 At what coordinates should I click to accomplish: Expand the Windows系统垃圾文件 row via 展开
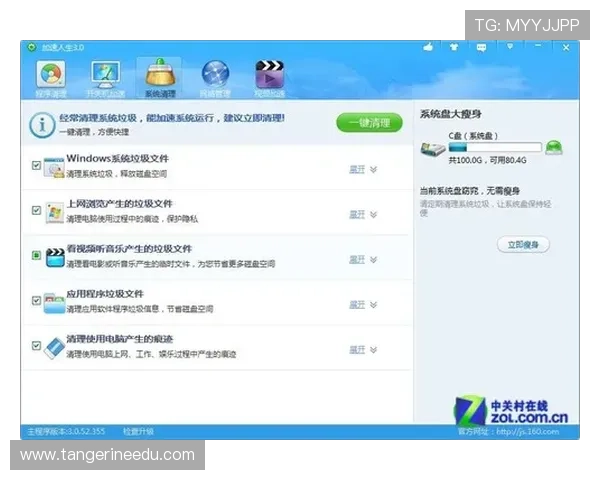pos(363,169)
